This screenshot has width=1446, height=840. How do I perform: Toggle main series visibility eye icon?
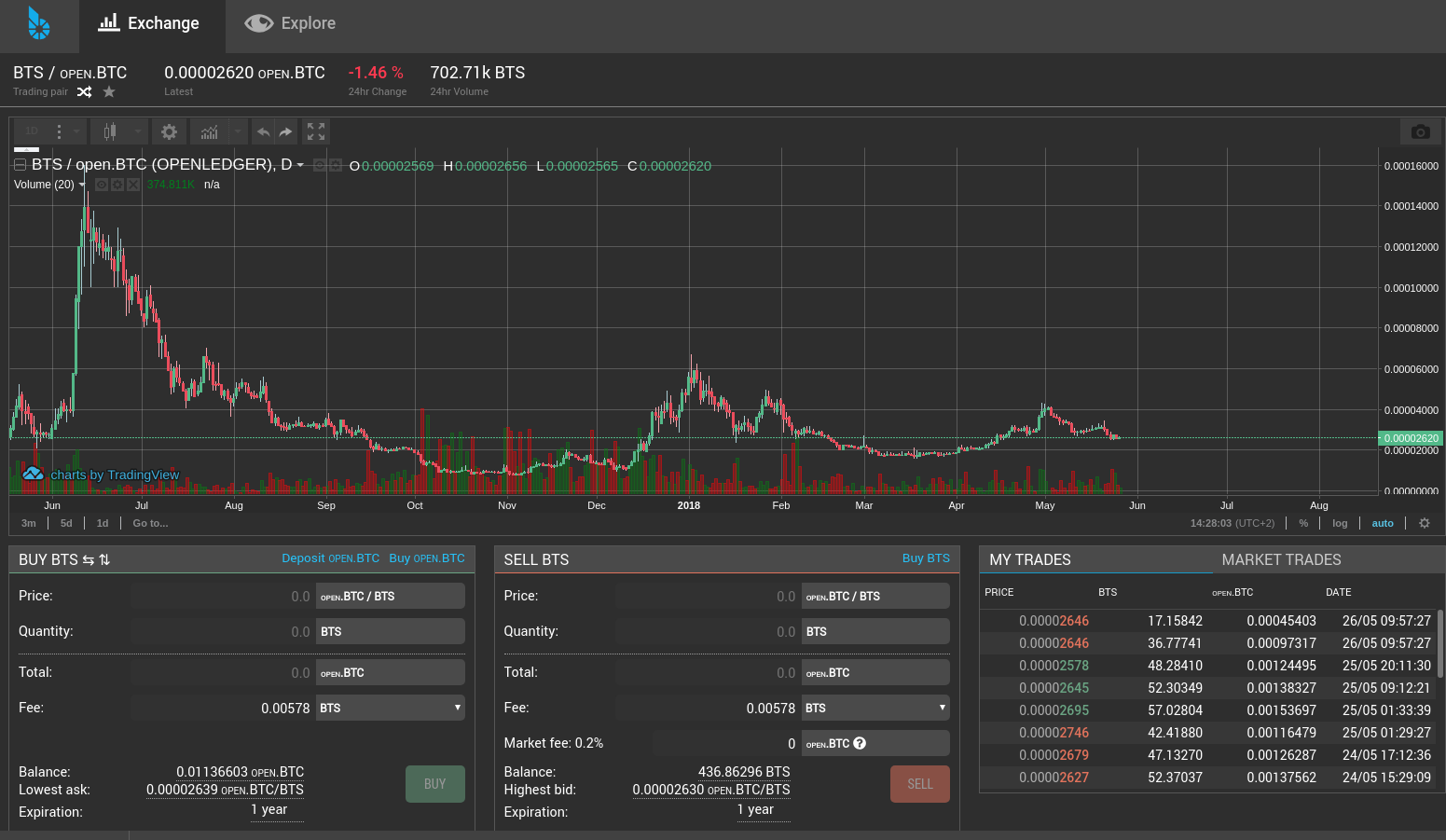(320, 166)
